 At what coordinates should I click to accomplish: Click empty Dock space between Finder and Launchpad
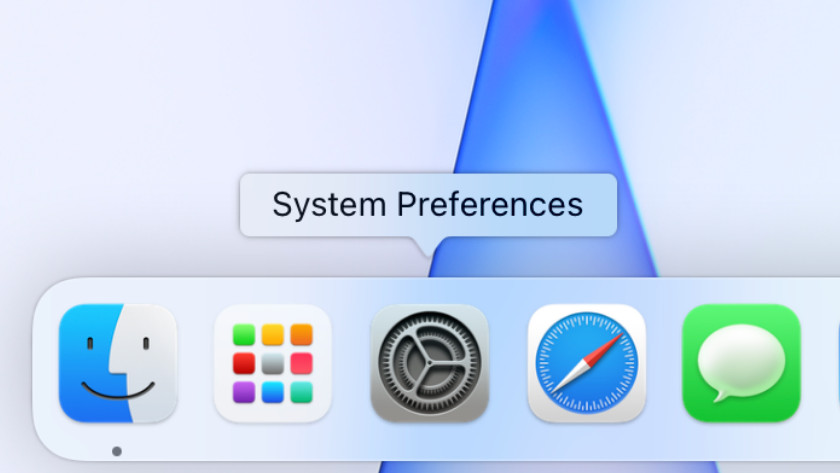195,363
